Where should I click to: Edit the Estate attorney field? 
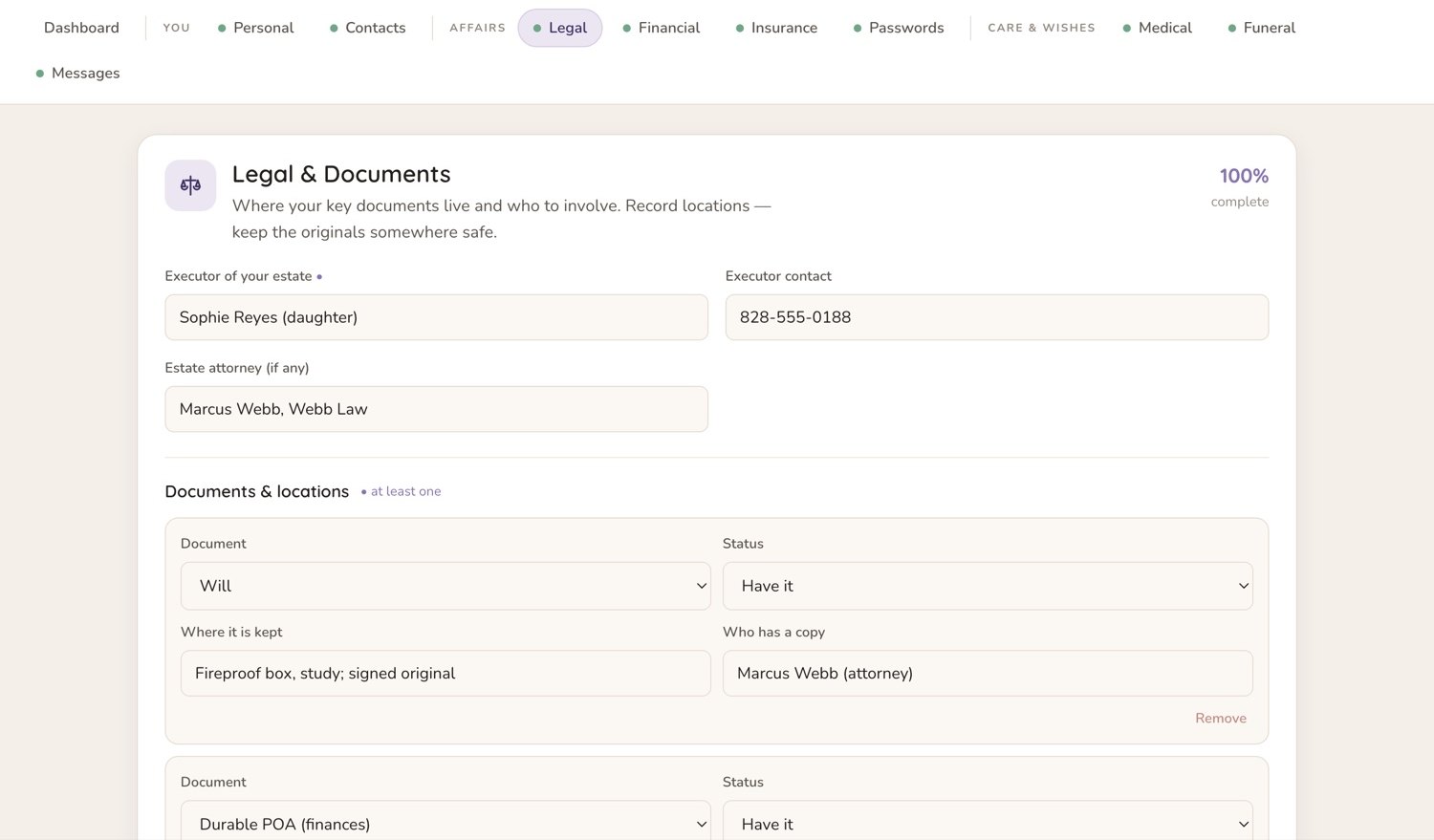tap(436, 409)
